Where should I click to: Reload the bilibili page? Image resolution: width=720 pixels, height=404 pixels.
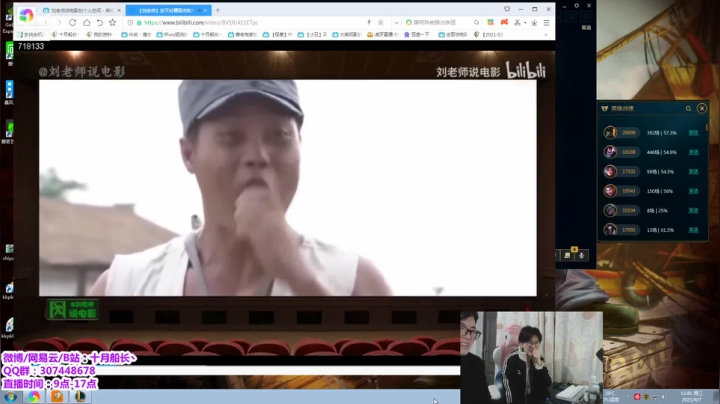[x=73, y=22]
